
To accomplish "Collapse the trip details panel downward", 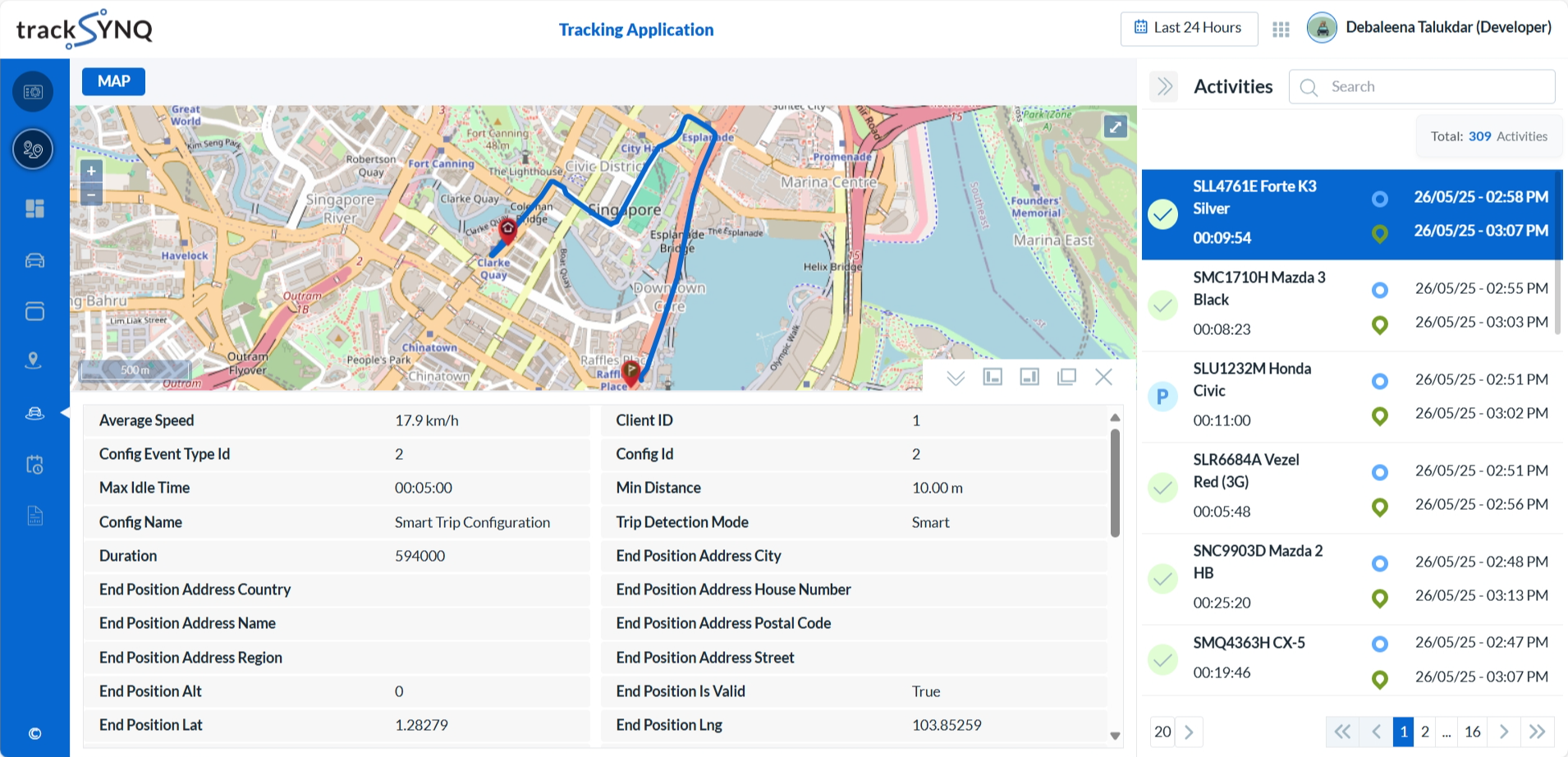I will 955,377.
